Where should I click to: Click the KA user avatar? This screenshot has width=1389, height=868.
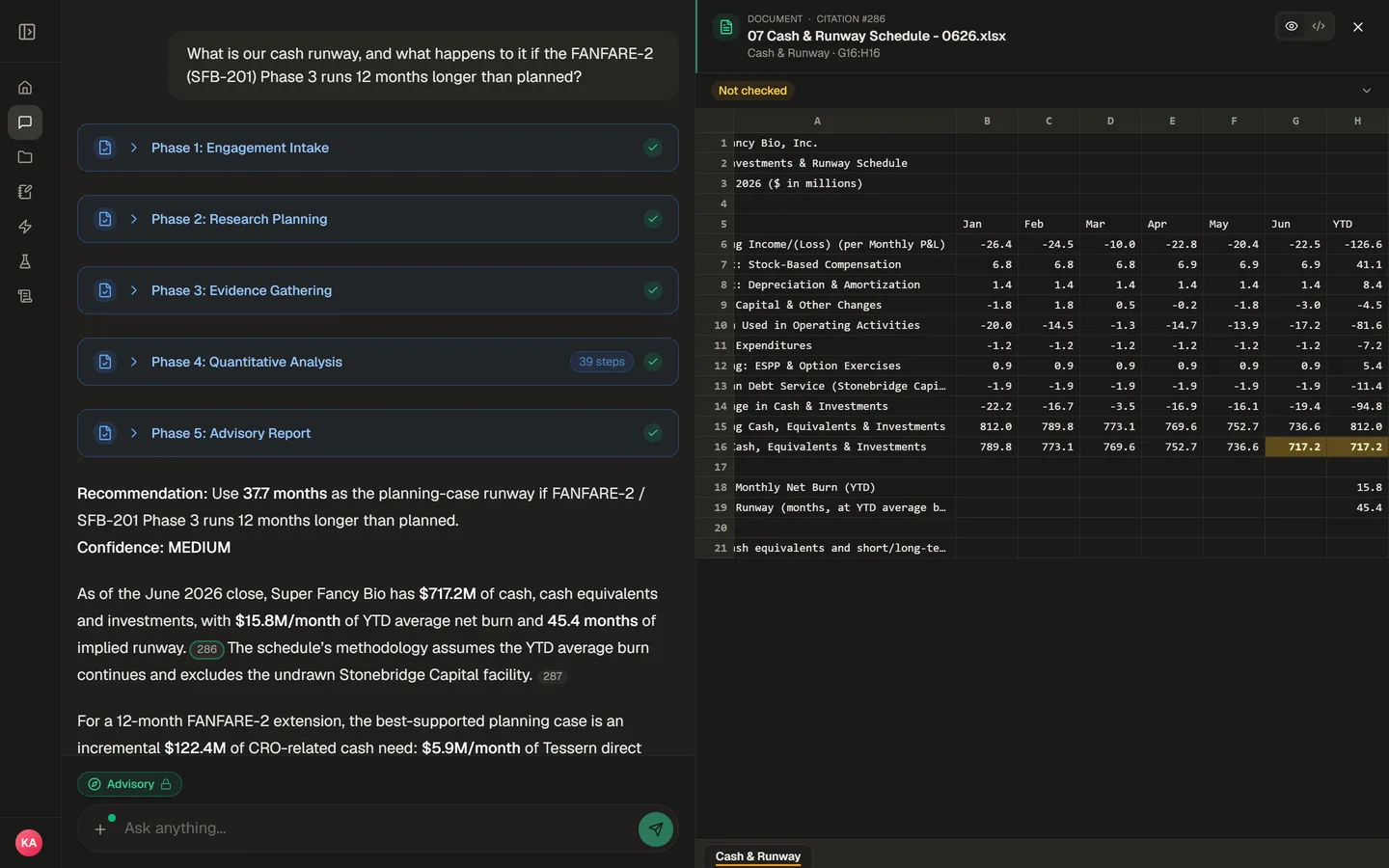coord(29,843)
